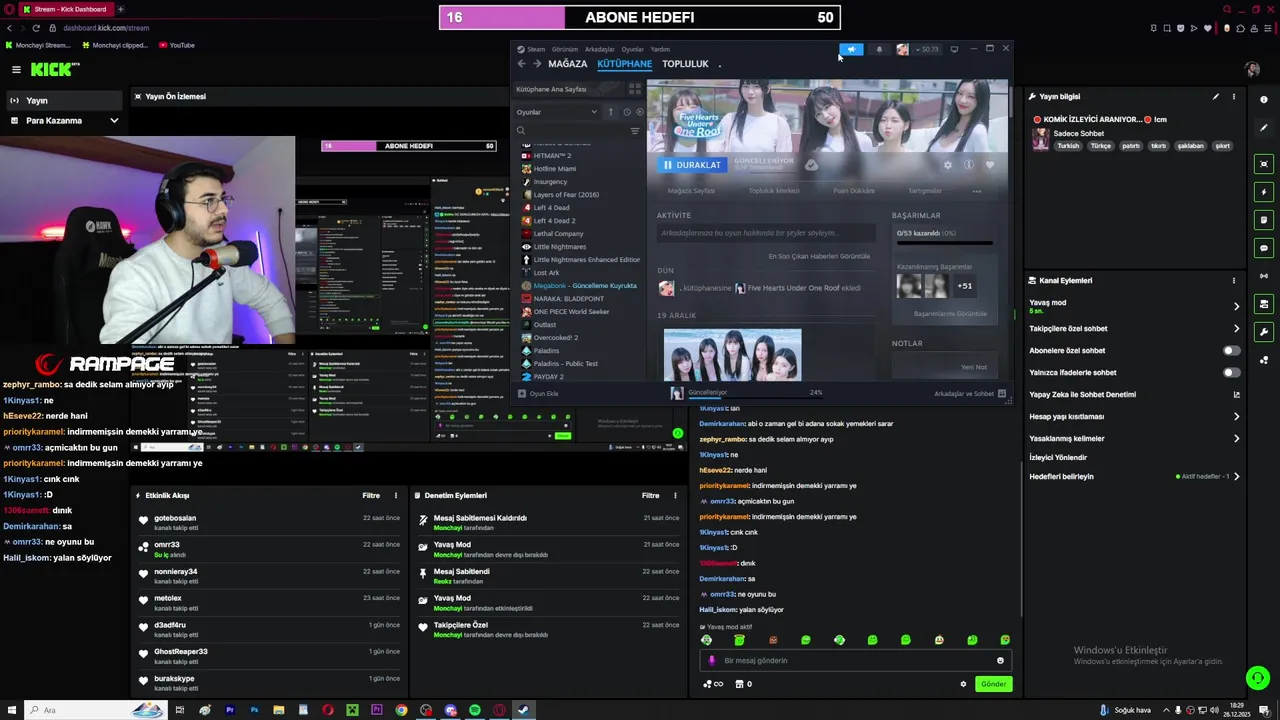This screenshot has height=720, width=1280.
Task: Click Yapay Zeka ile Sohbet Denetimi row
Action: click(1135, 395)
